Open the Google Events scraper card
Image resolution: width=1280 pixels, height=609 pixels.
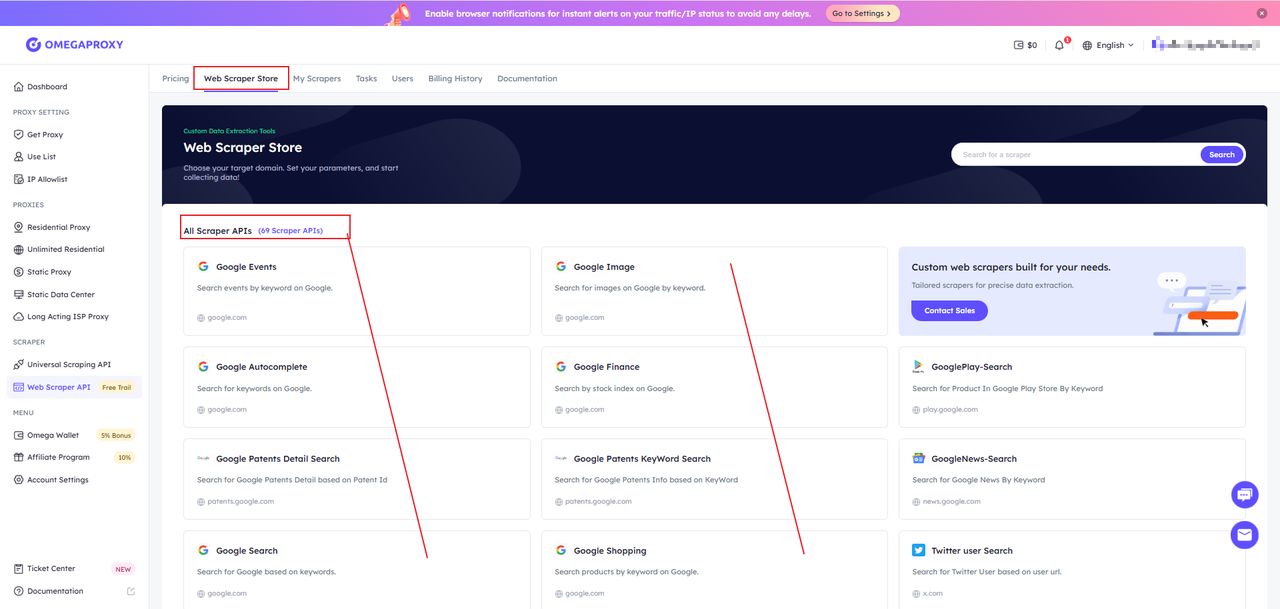pyautogui.click(x=356, y=291)
